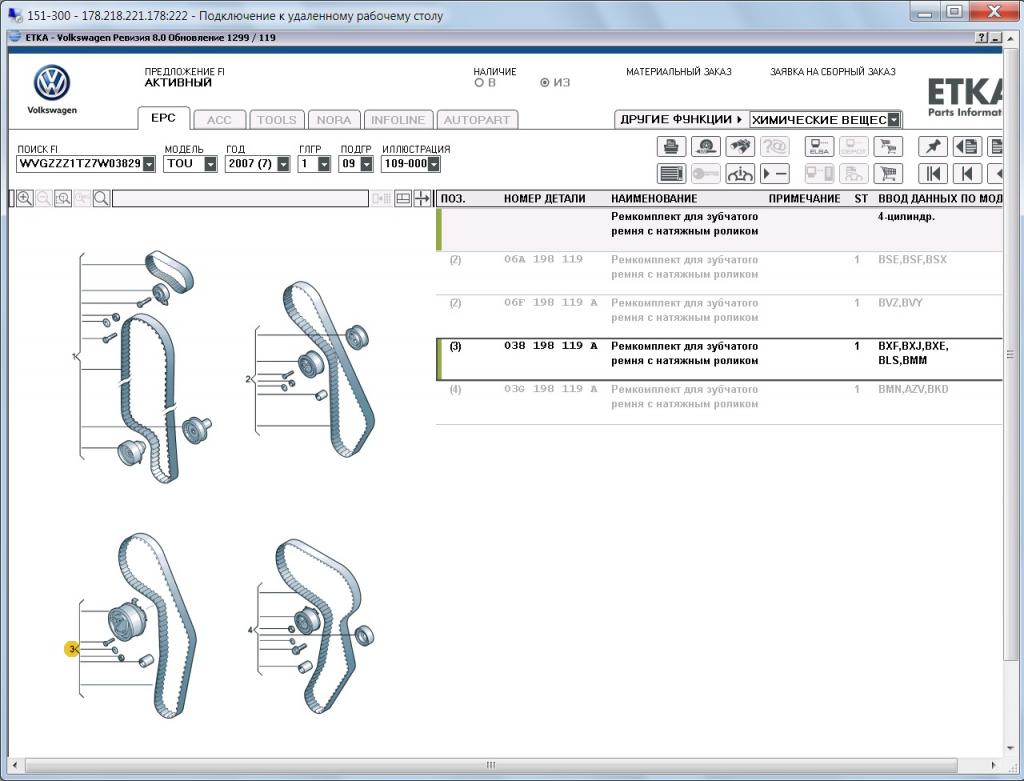
Task: Open the МОДЕЛЬ dropdown showing TOU
Action: click(x=210, y=164)
